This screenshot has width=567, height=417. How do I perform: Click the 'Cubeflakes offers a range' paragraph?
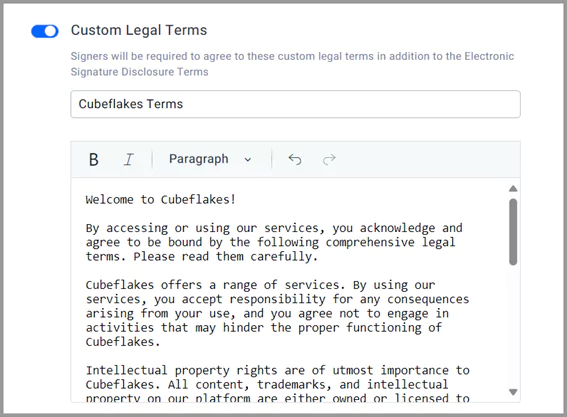277,313
